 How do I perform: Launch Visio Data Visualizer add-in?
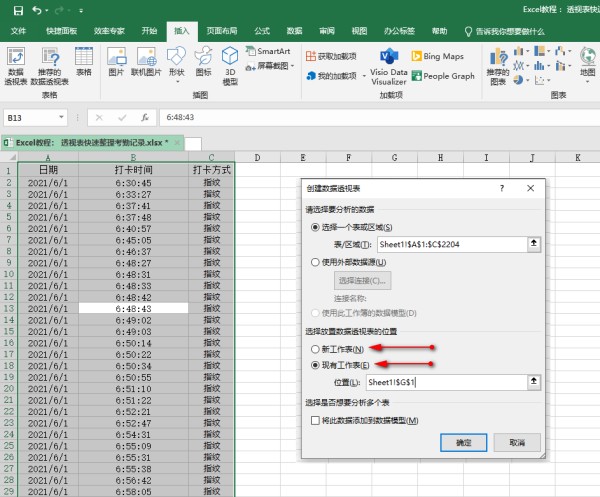click(389, 67)
